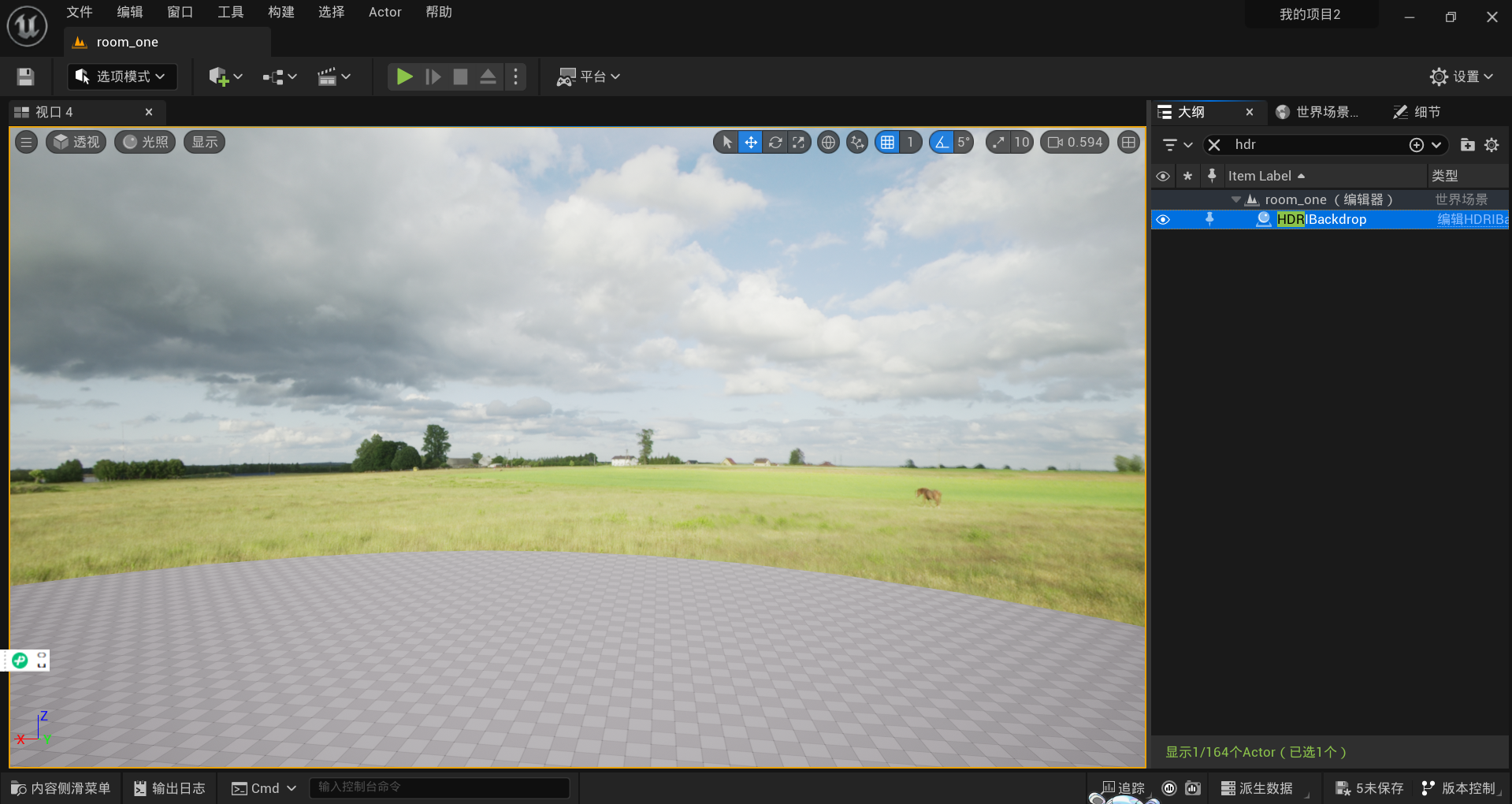Toggle the pin icon on HDRIBackdrop row
Viewport: 1512px width, 804px height.
(1209, 219)
